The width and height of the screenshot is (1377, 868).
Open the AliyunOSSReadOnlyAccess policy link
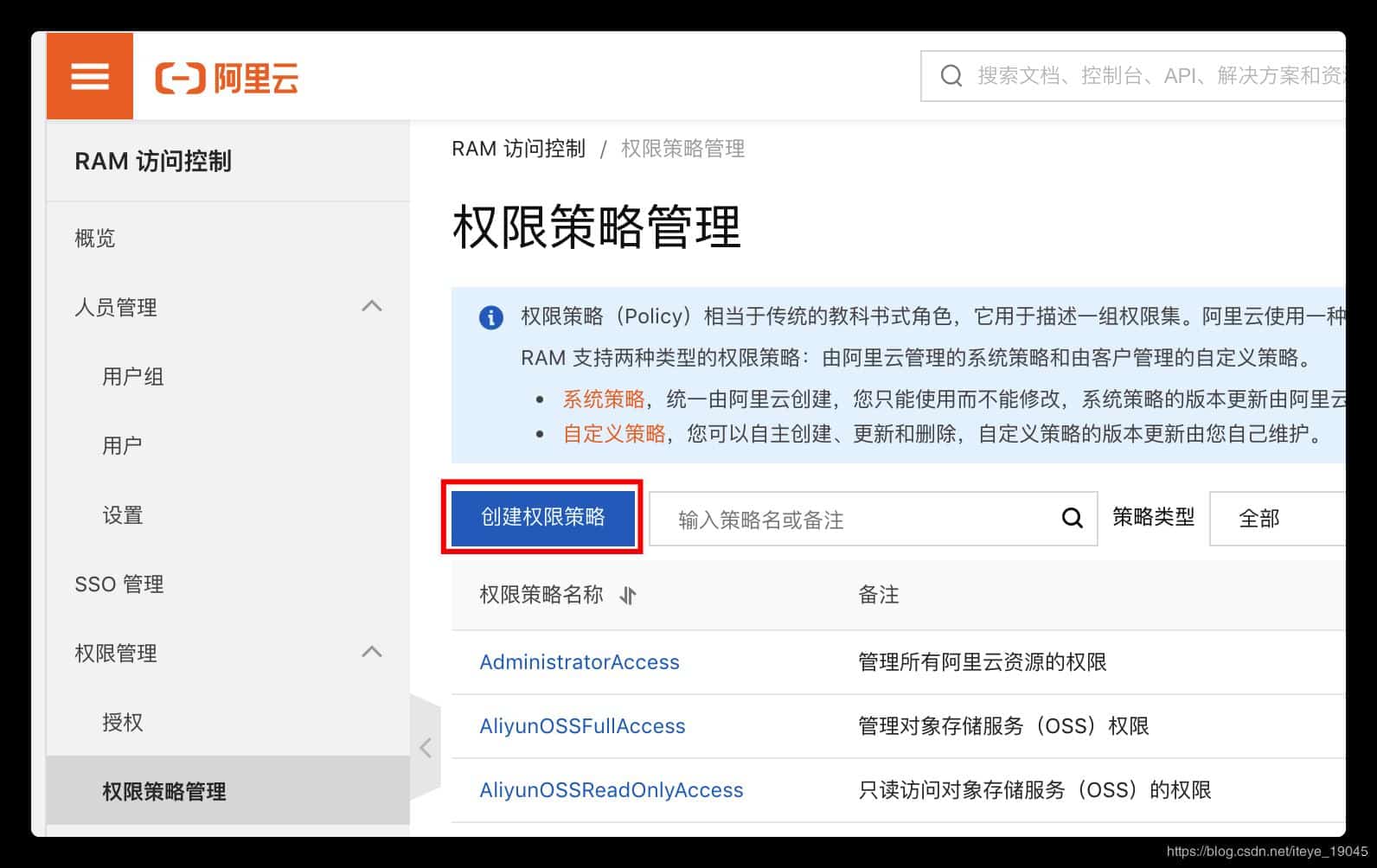[611, 790]
